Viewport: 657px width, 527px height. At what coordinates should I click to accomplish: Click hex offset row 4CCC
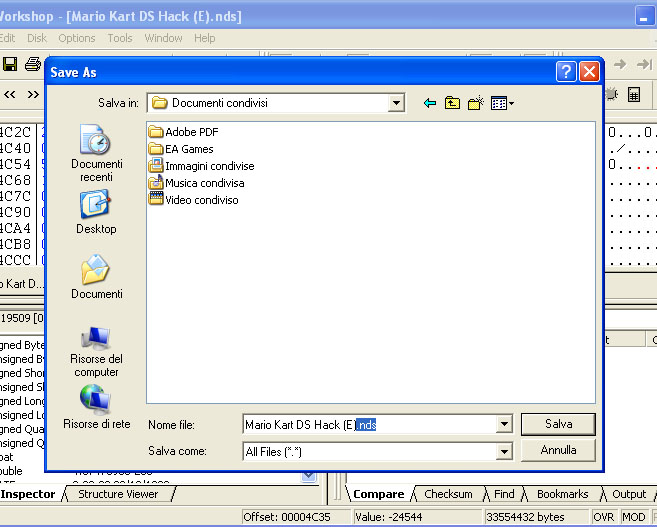16,260
